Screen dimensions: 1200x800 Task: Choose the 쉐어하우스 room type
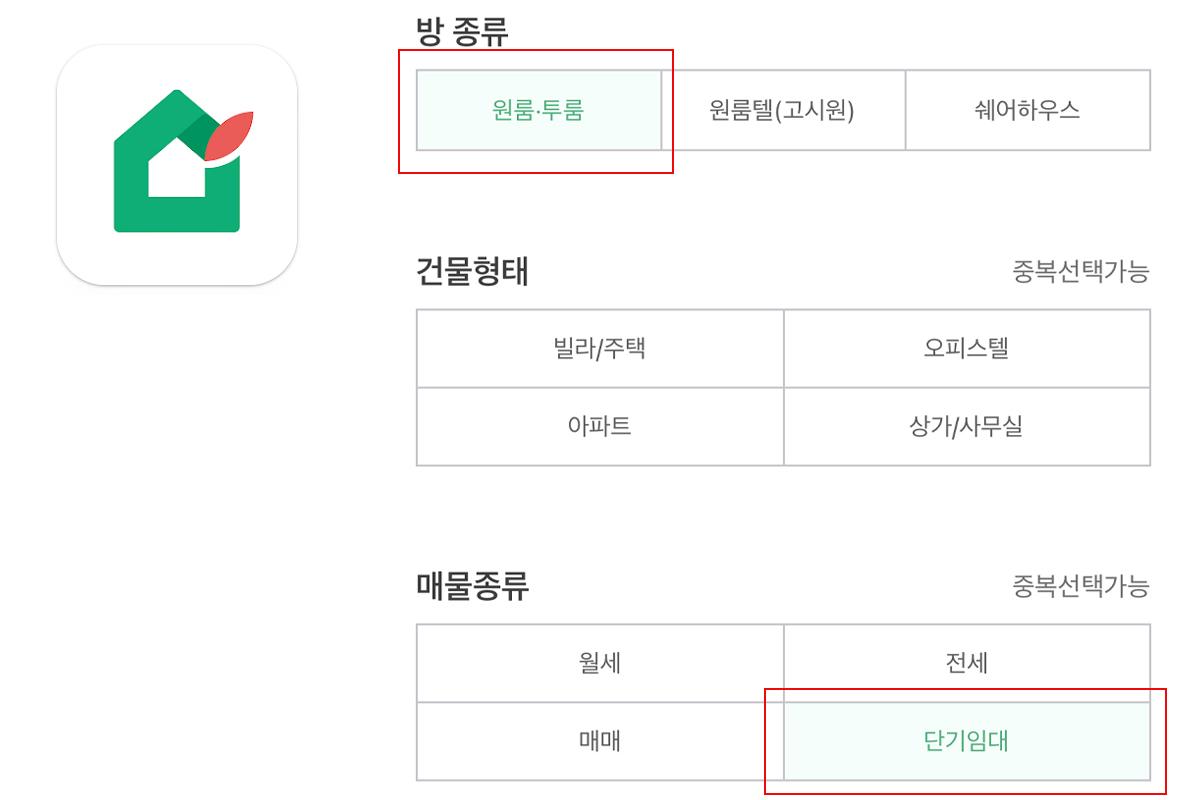[1027, 110]
